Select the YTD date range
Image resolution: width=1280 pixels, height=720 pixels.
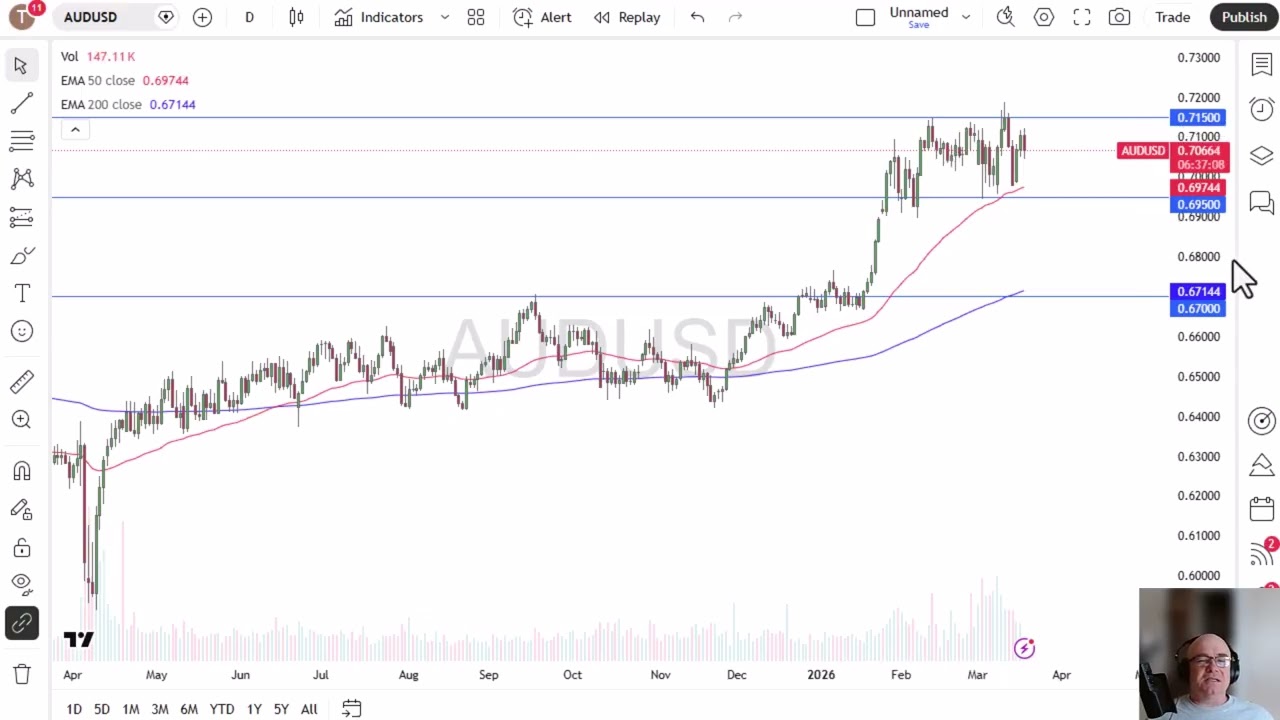click(222, 709)
